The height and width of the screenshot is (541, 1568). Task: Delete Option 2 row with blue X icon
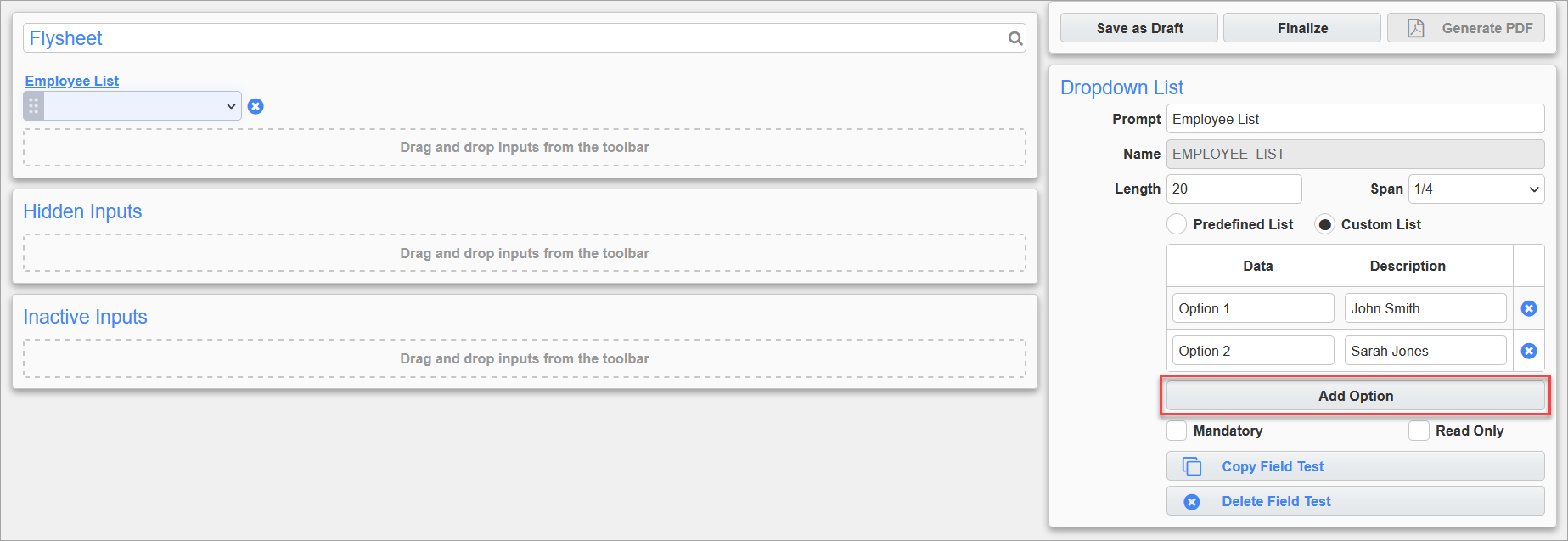1529,351
